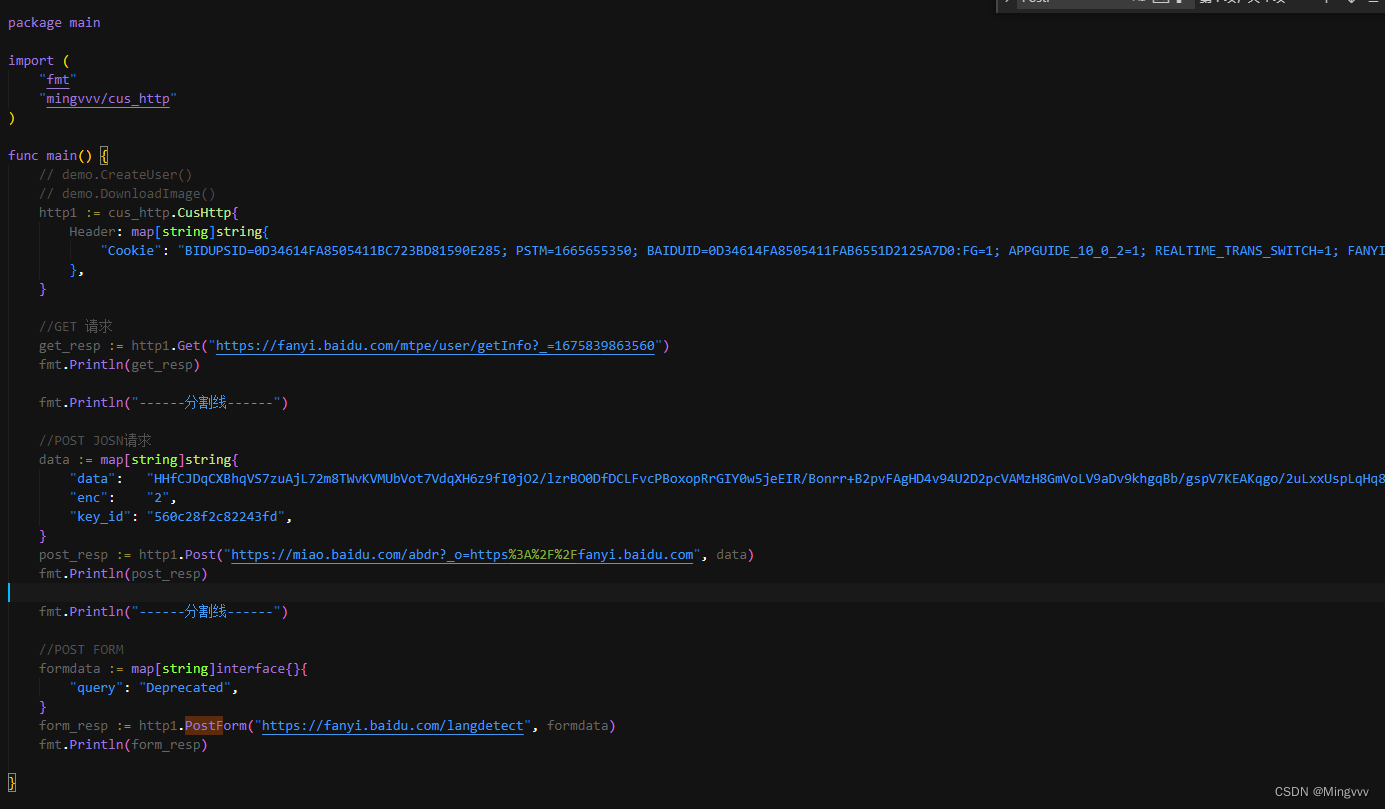Click the //POST JOSN请求 comment
The width and height of the screenshot is (1385, 809).
pos(96,441)
